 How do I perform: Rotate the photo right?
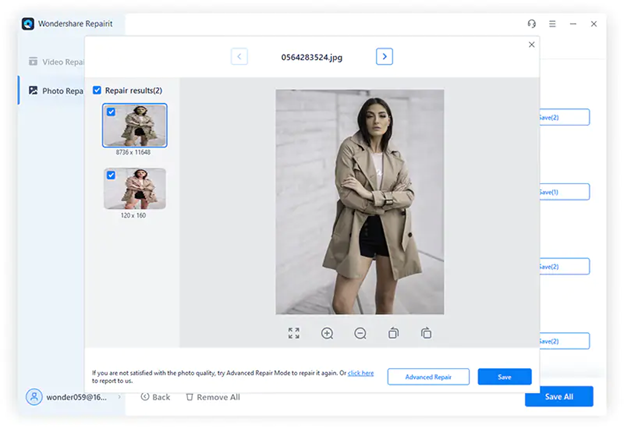coord(426,333)
